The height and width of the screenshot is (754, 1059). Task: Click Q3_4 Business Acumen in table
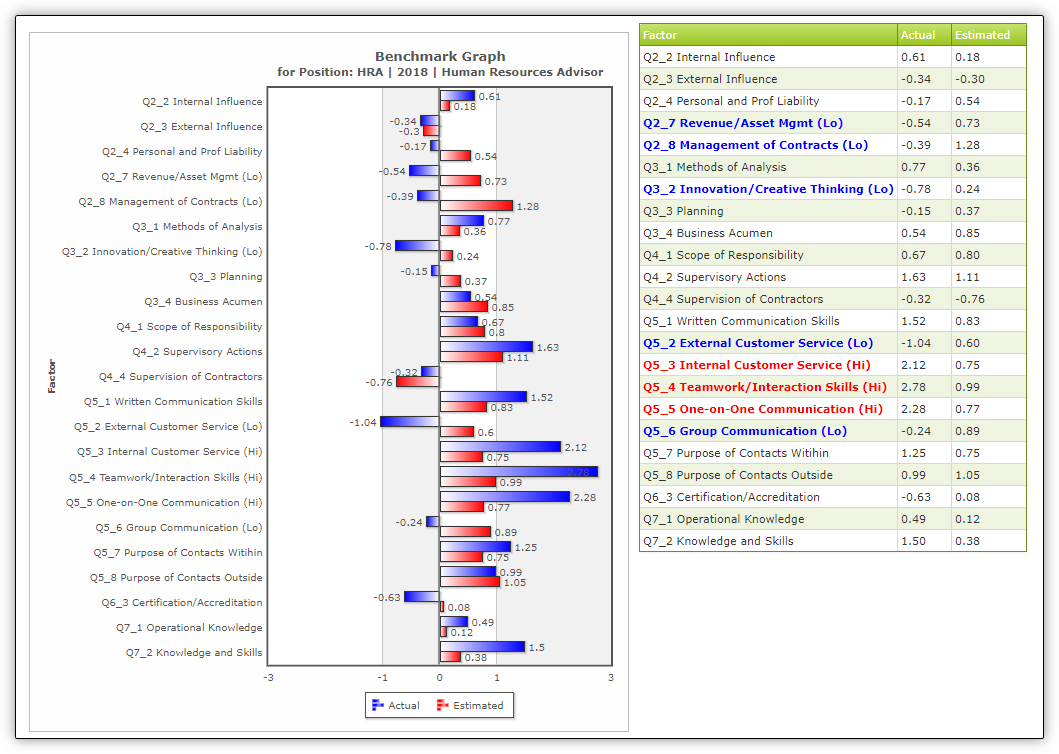point(708,233)
